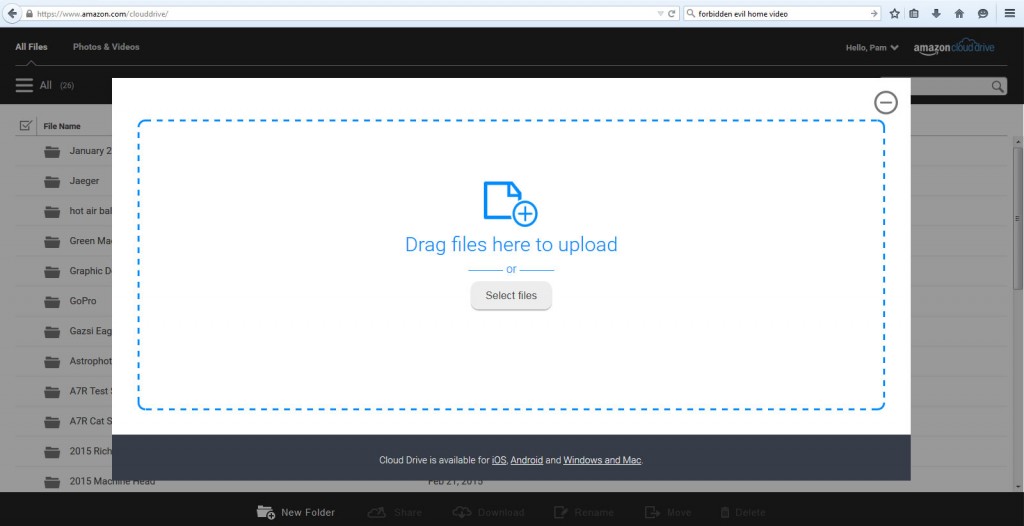Screen dimensions: 1024x526
Task: Open the URL bar history dropdown arrow
Action: [x=659, y=13]
